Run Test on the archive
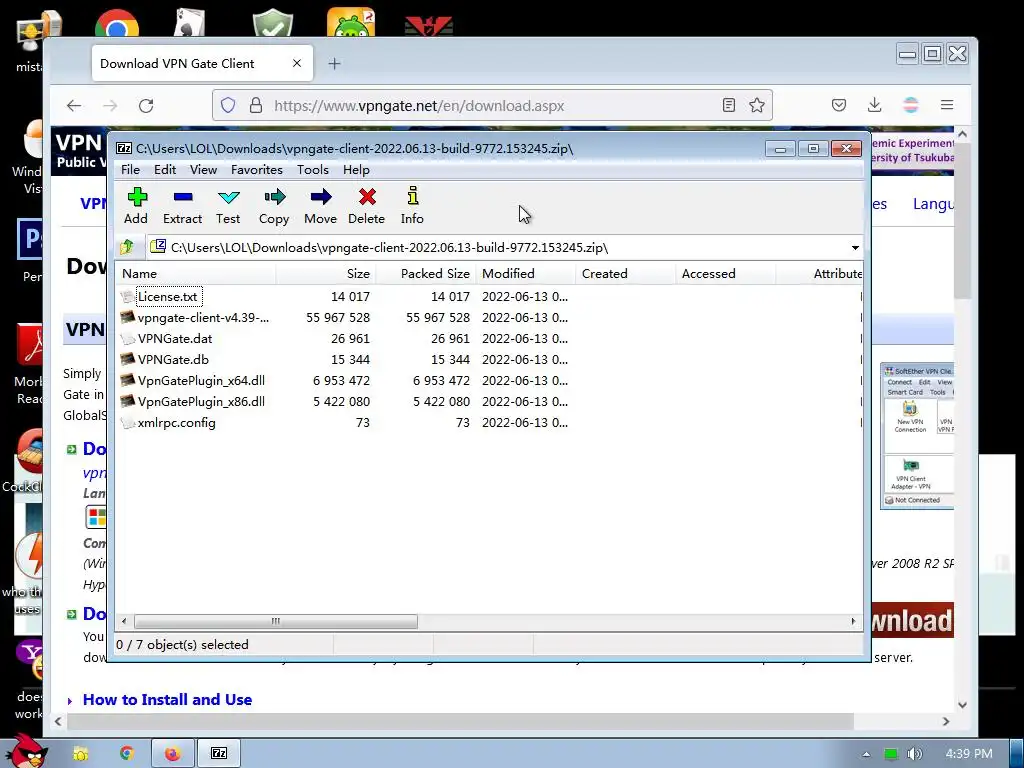This screenshot has width=1024, height=768. click(228, 205)
